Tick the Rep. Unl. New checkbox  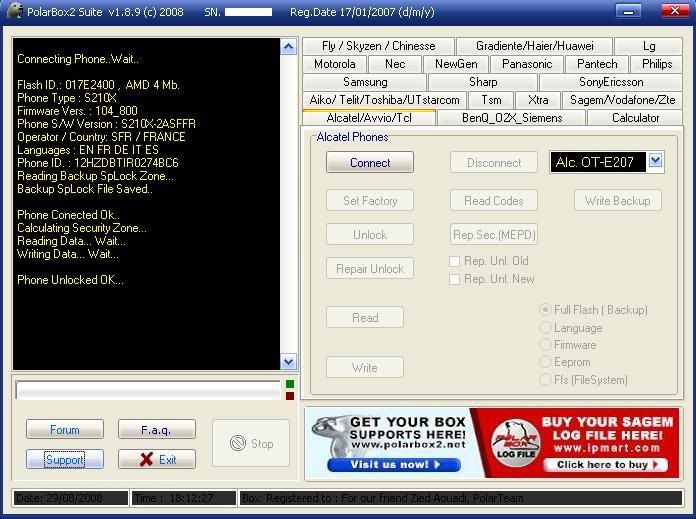click(454, 279)
